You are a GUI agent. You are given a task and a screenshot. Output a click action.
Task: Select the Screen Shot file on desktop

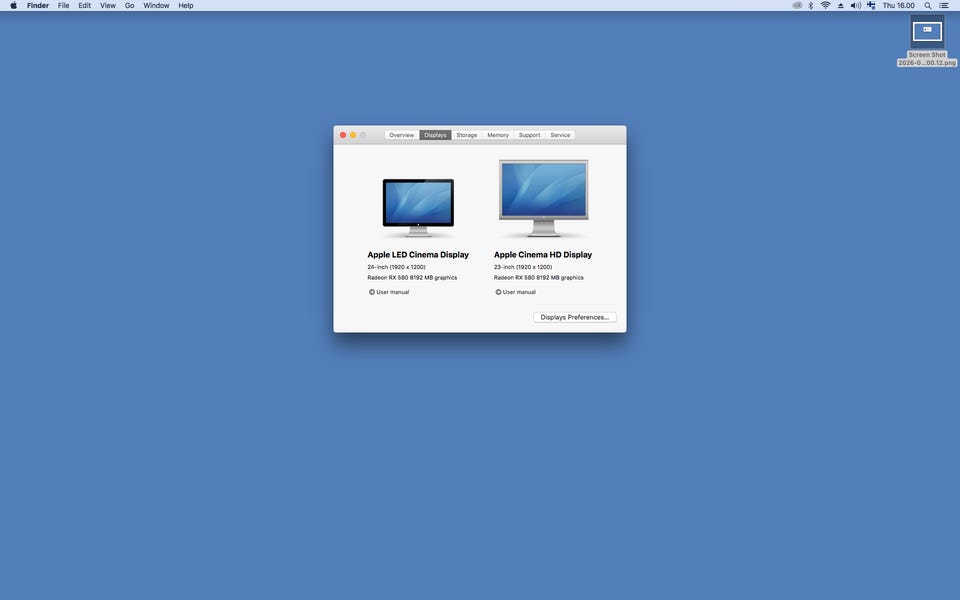click(x=927, y=40)
